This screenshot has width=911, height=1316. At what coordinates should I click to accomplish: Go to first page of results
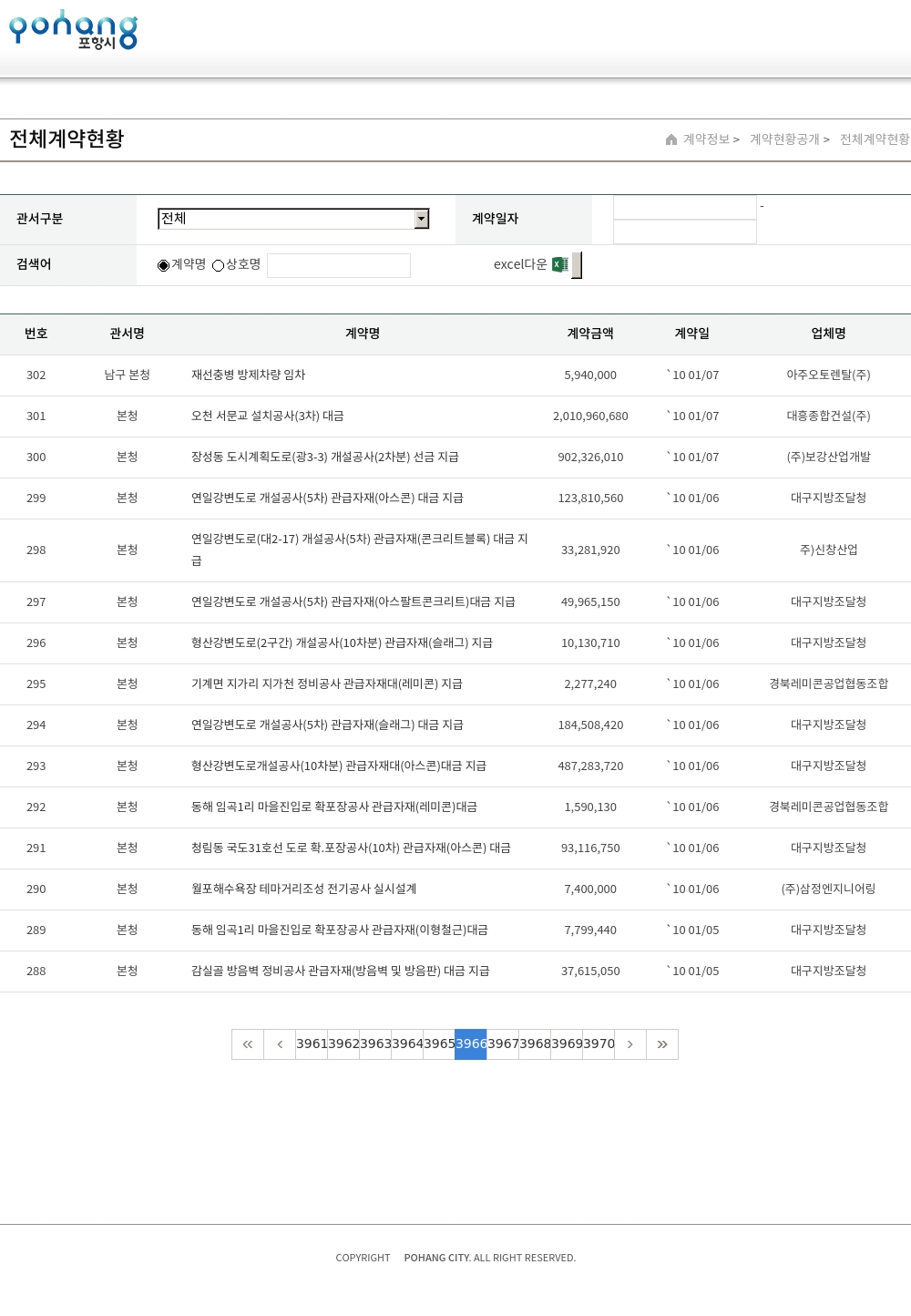(248, 1044)
